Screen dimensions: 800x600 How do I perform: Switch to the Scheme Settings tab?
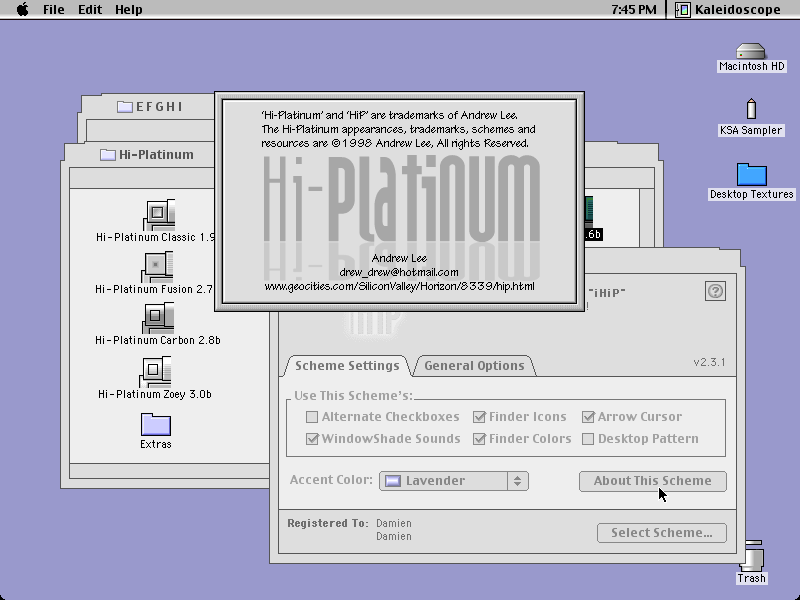coord(347,366)
